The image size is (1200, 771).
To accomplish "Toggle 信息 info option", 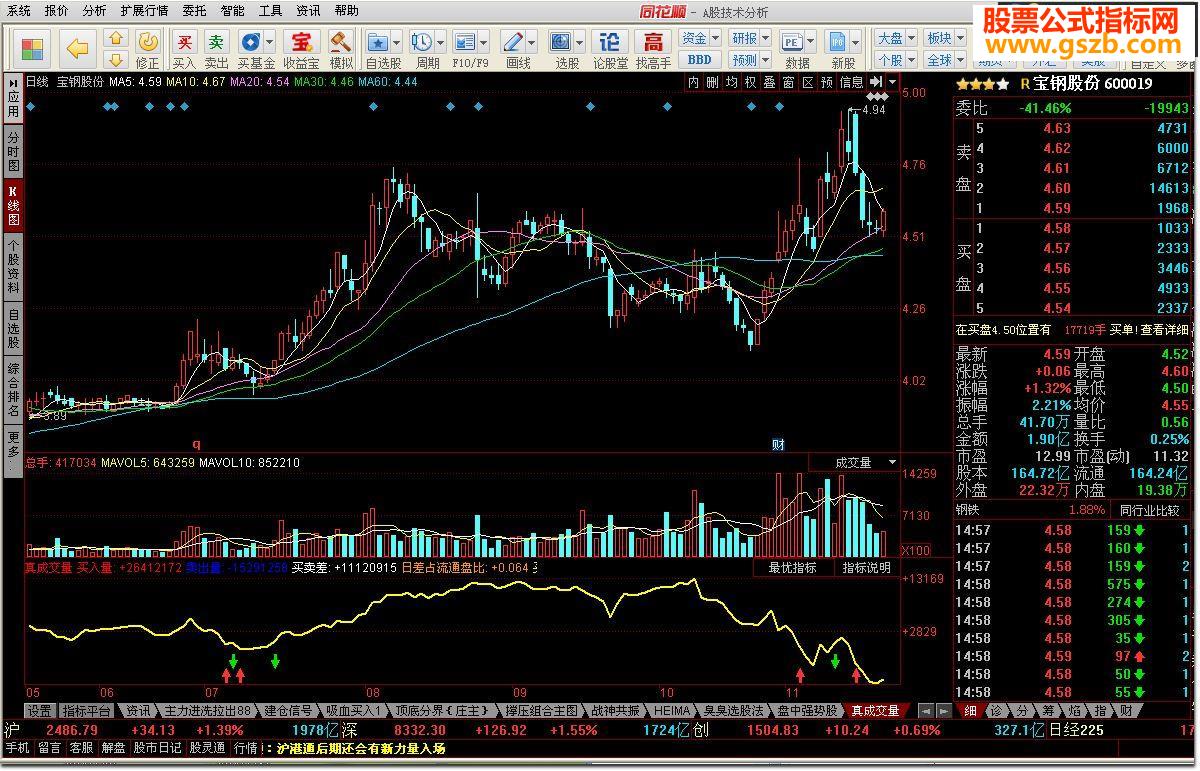I will coord(851,82).
